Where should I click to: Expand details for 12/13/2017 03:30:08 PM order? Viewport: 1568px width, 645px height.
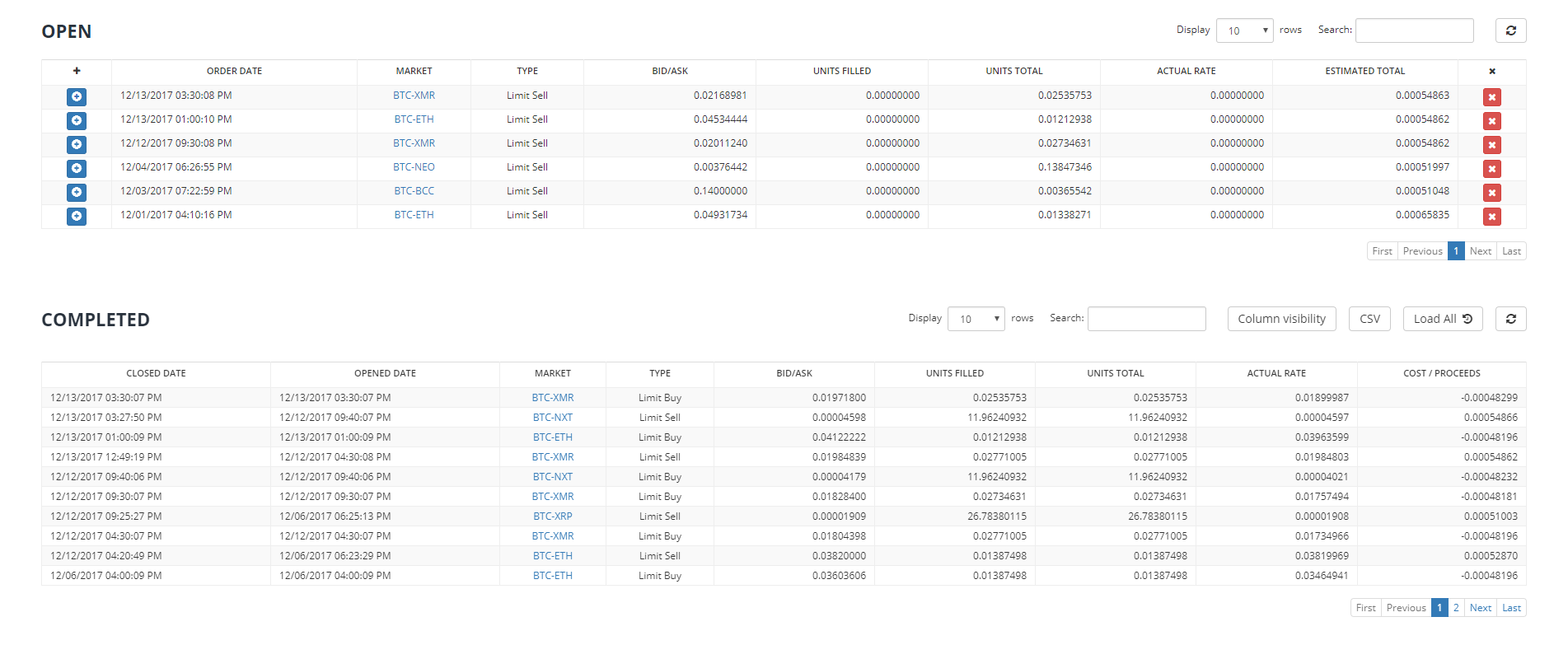(x=77, y=97)
